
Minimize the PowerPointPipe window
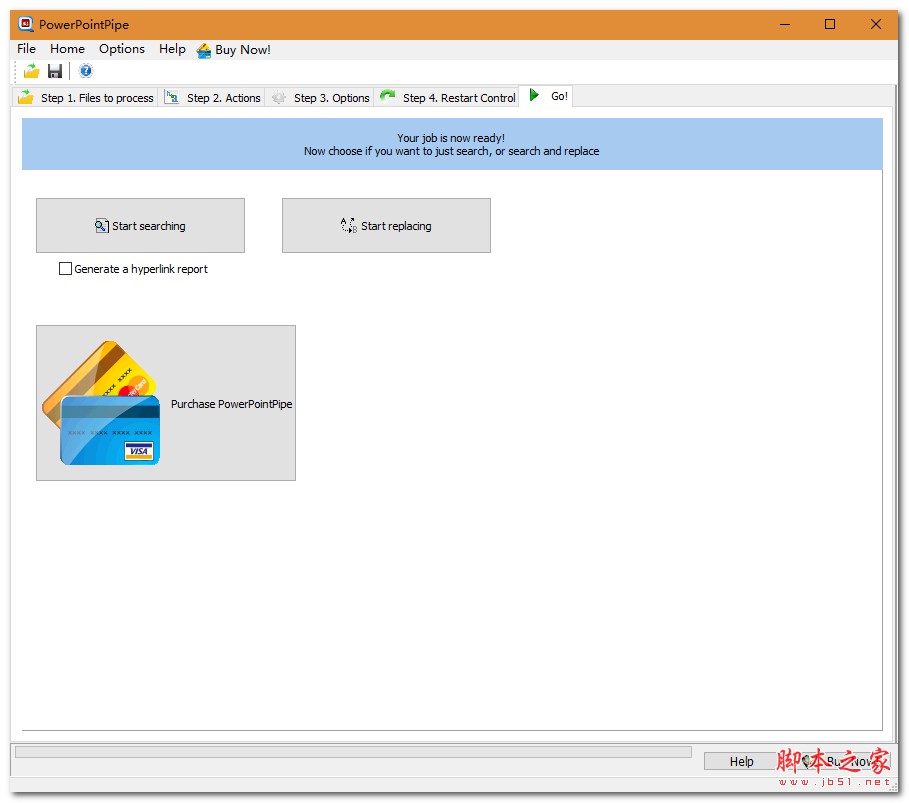pyautogui.click(x=785, y=24)
